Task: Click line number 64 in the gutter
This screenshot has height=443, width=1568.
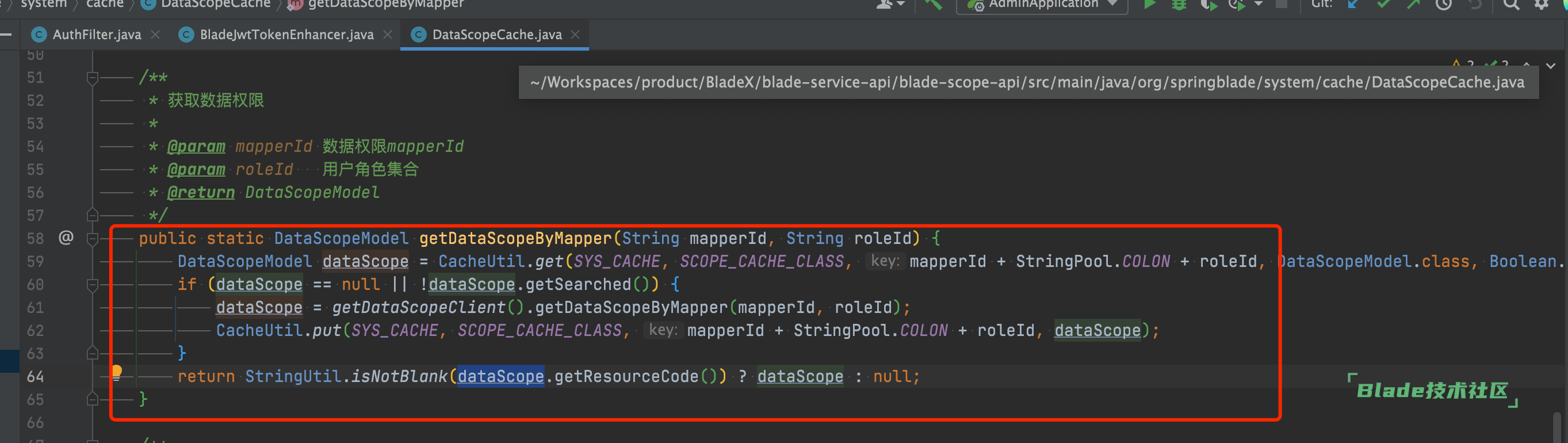Action: tap(35, 377)
